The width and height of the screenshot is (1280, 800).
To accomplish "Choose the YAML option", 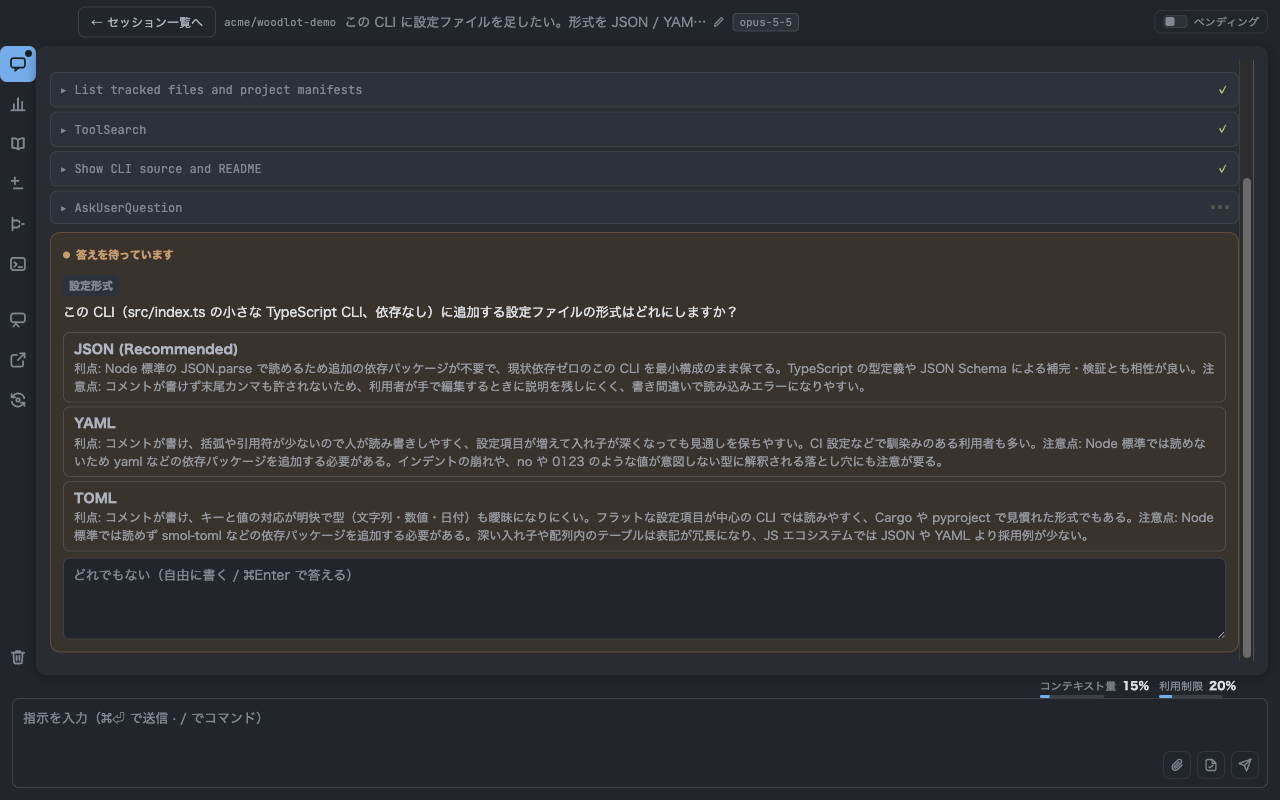I will click(x=644, y=442).
